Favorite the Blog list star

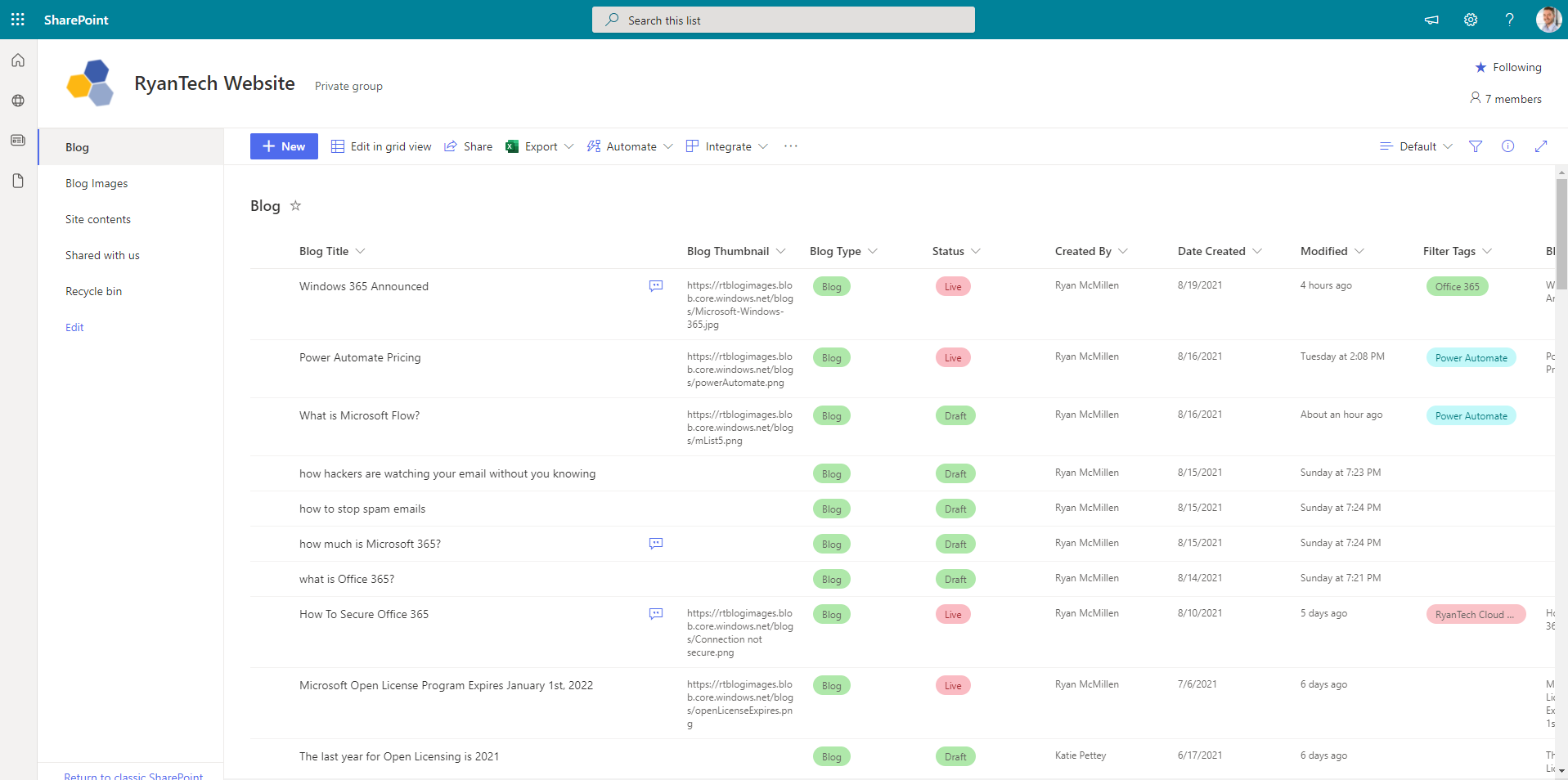[296, 205]
